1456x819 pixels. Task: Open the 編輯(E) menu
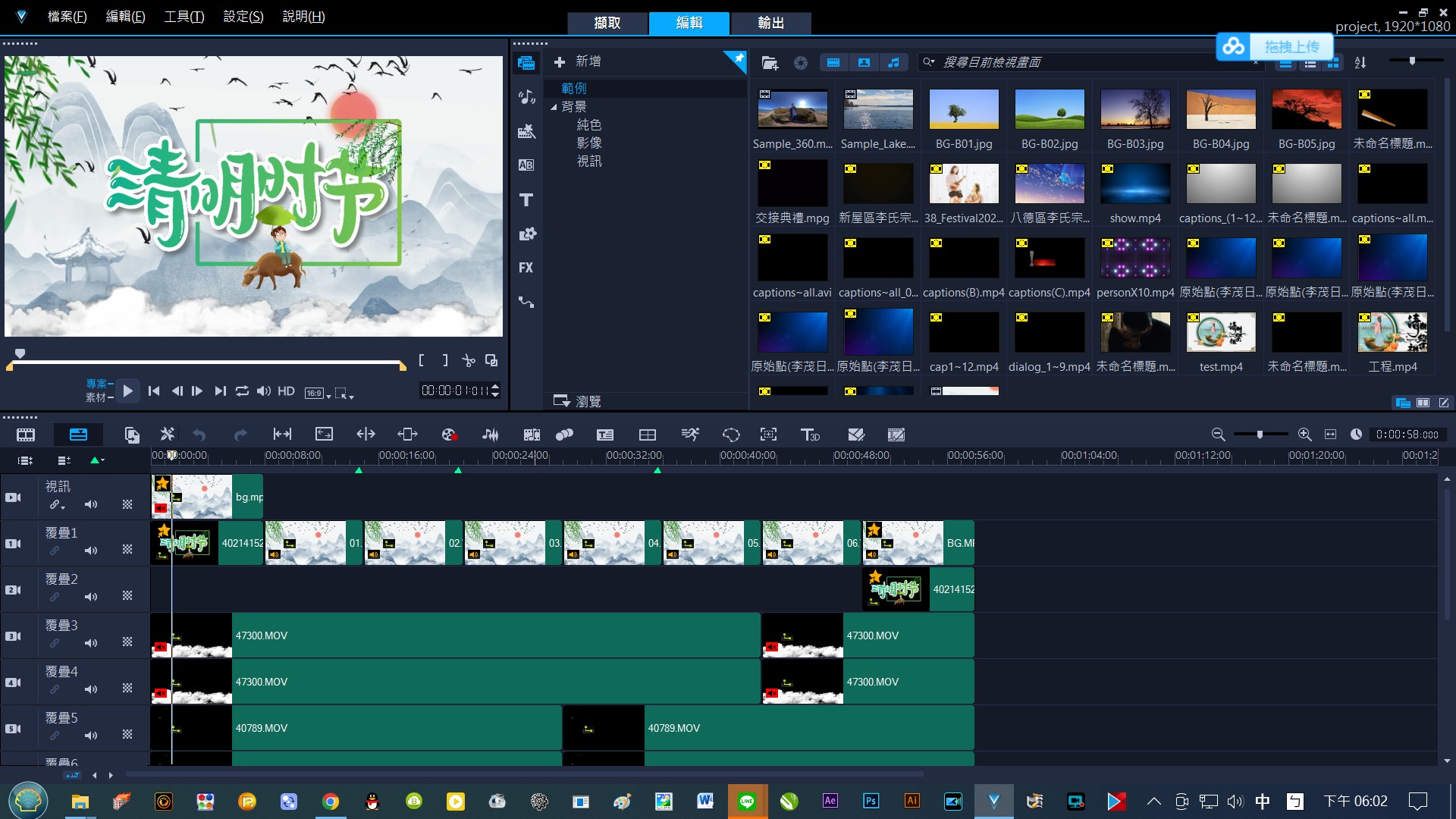coord(125,16)
